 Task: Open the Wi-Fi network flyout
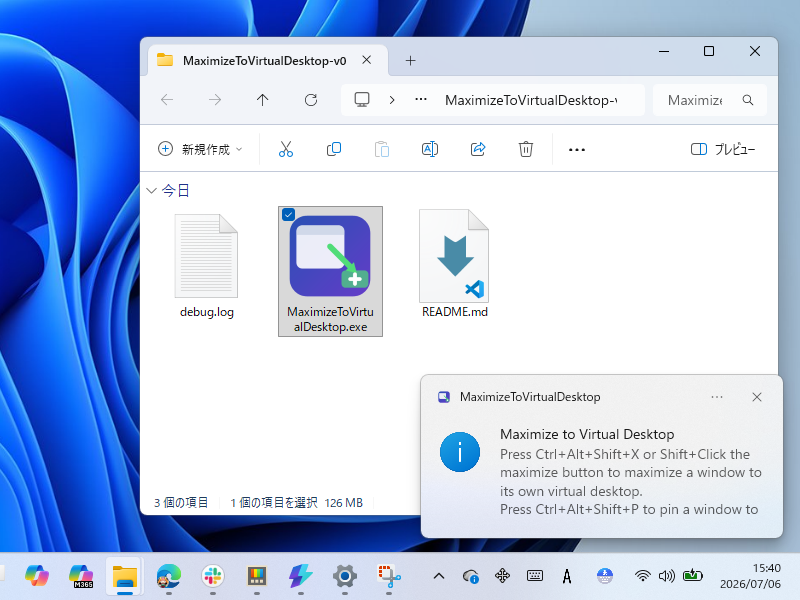pyautogui.click(x=643, y=576)
